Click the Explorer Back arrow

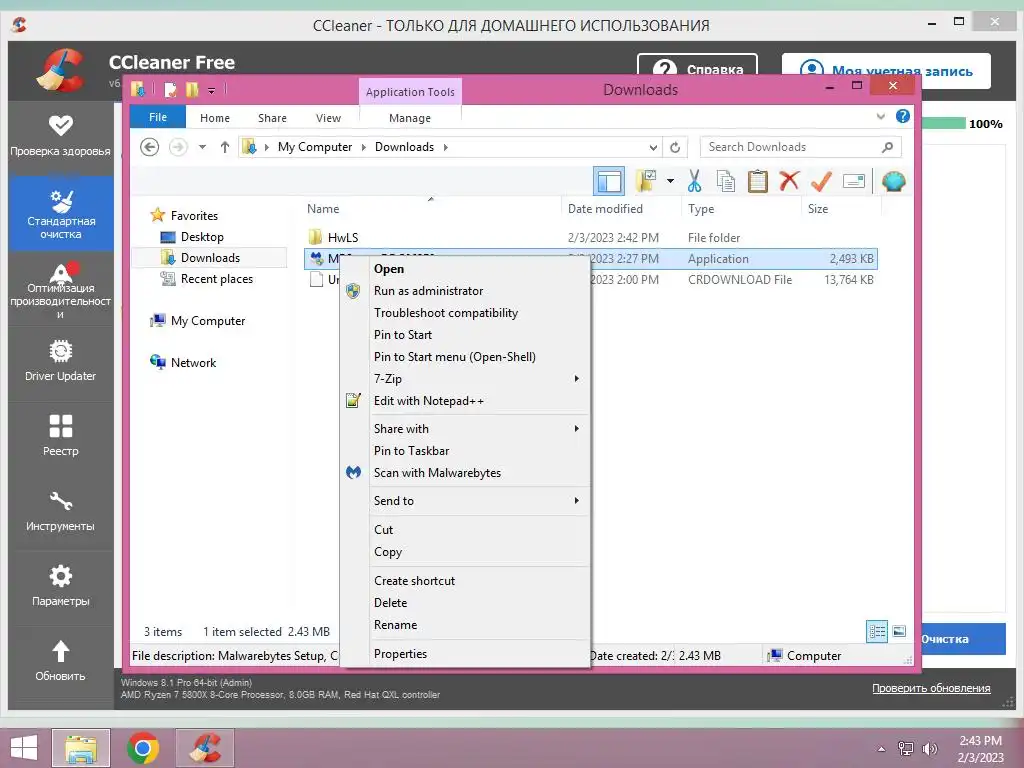[x=150, y=147]
